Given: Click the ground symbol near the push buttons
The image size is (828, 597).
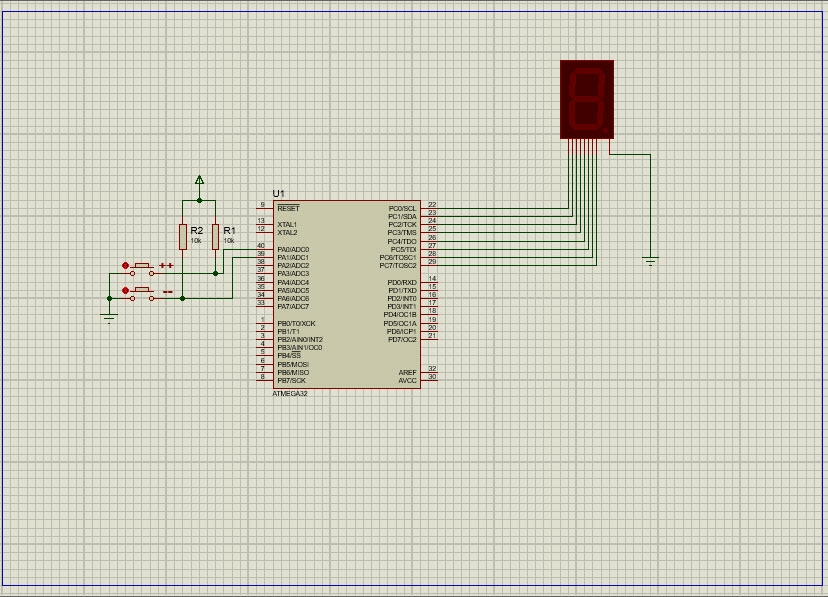Looking at the screenshot, I should pos(109,316).
